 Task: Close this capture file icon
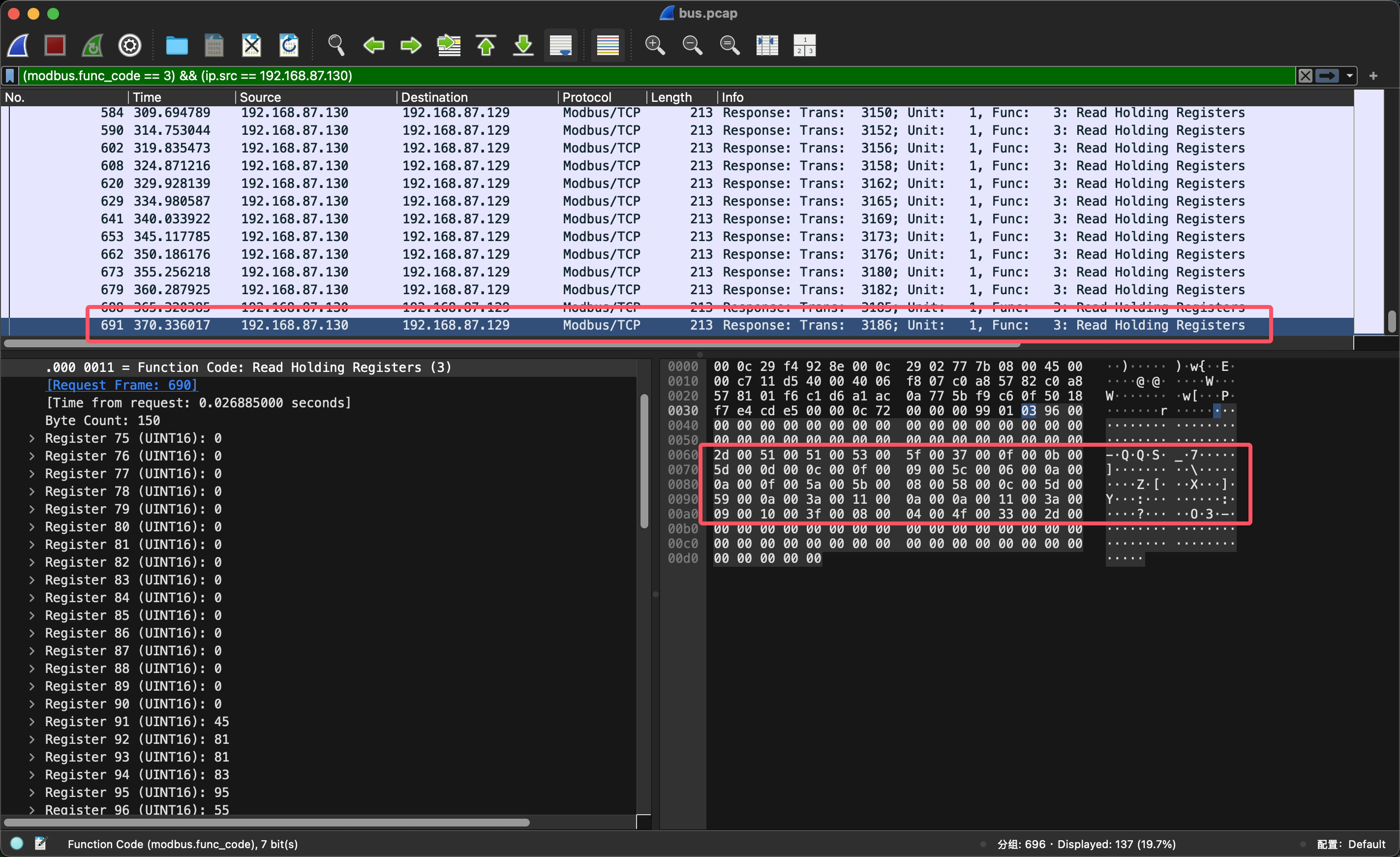pos(251,45)
